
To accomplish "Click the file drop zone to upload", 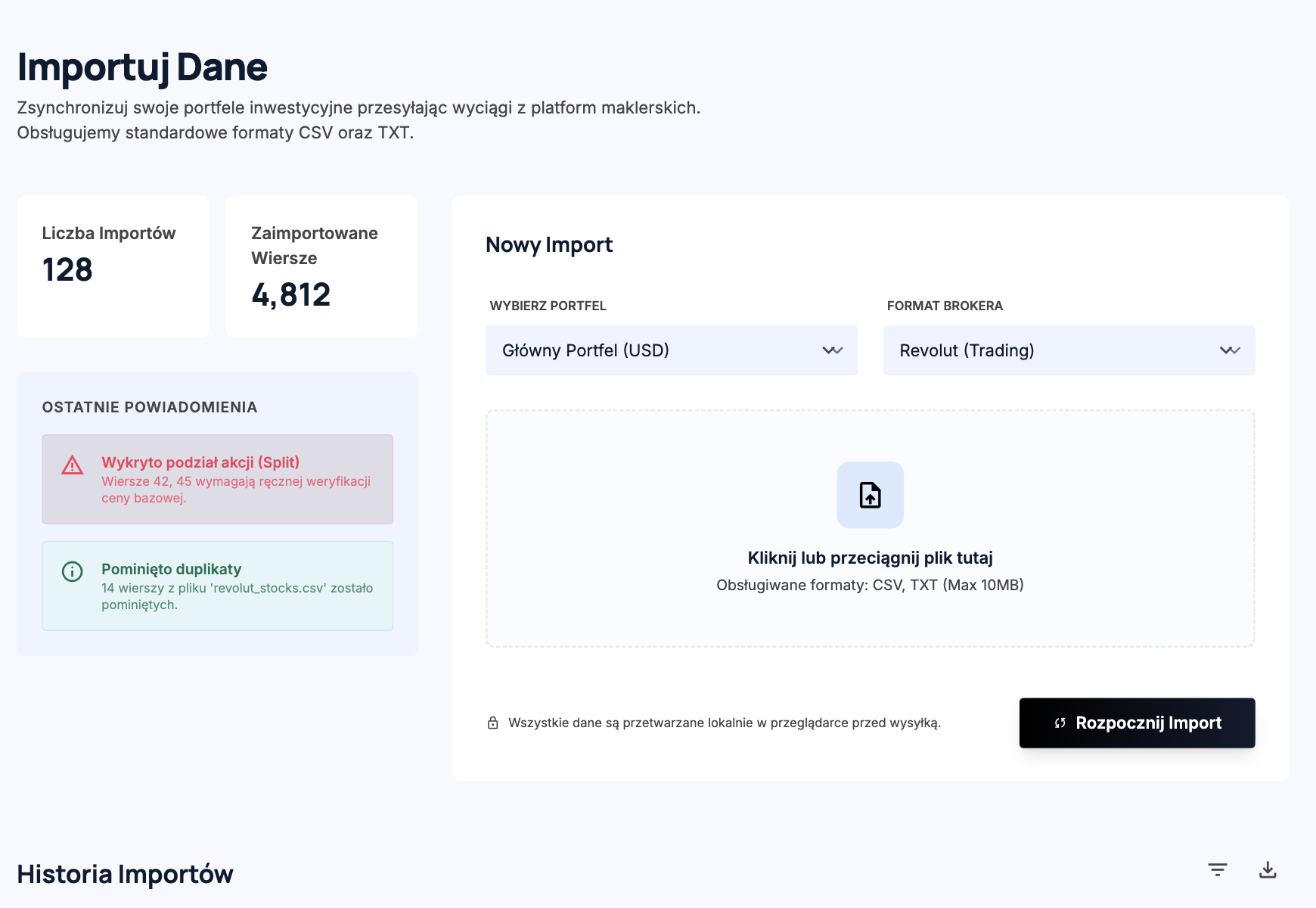I will click(870, 529).
